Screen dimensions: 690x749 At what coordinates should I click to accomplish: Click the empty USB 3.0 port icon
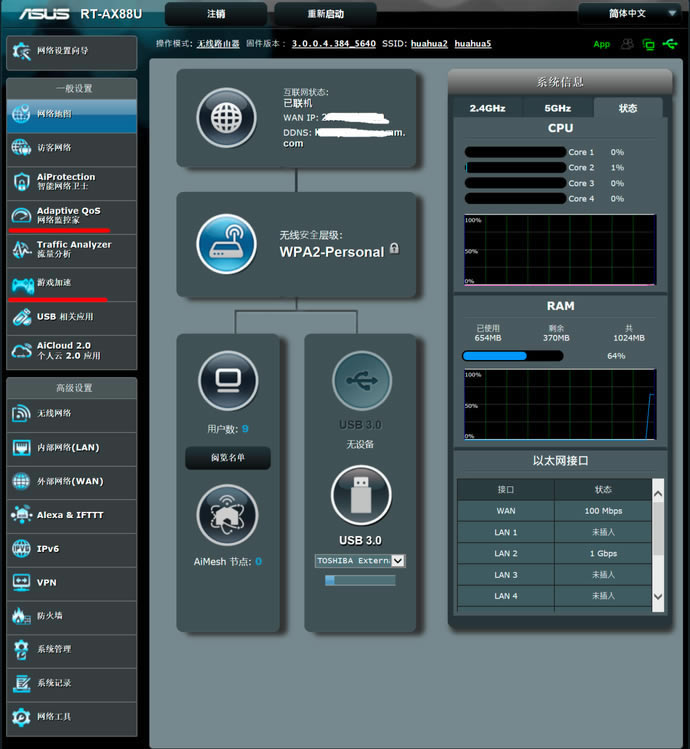[x=360, y=381]
